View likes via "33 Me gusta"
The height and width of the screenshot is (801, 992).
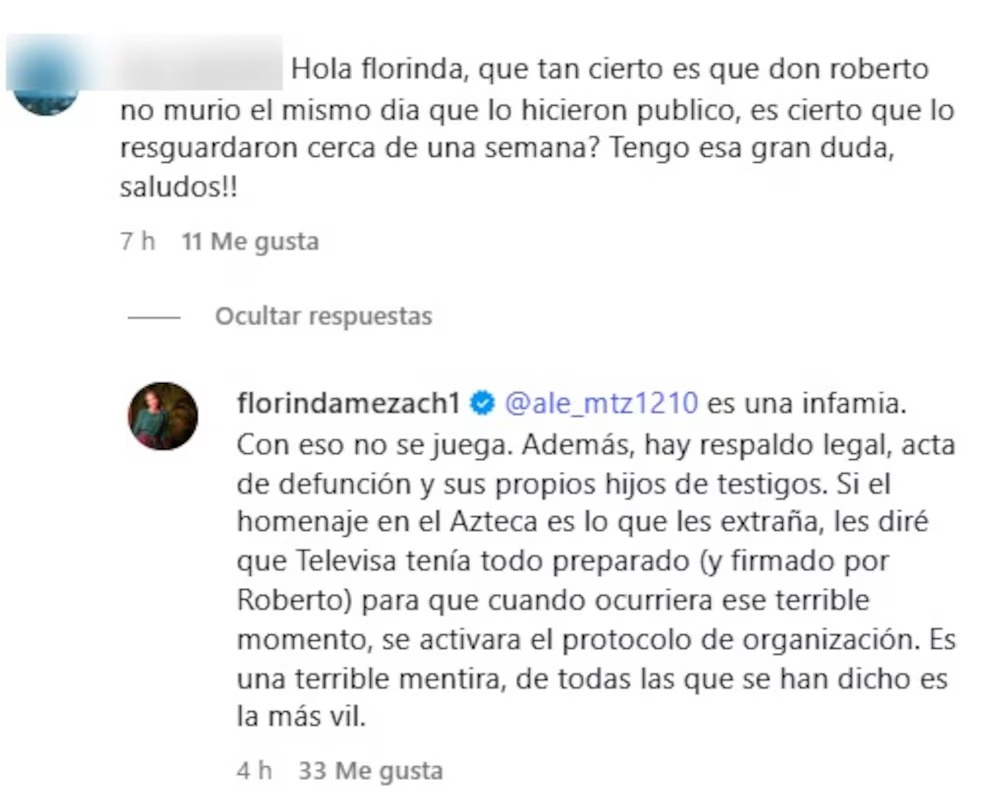coord(370,771)
